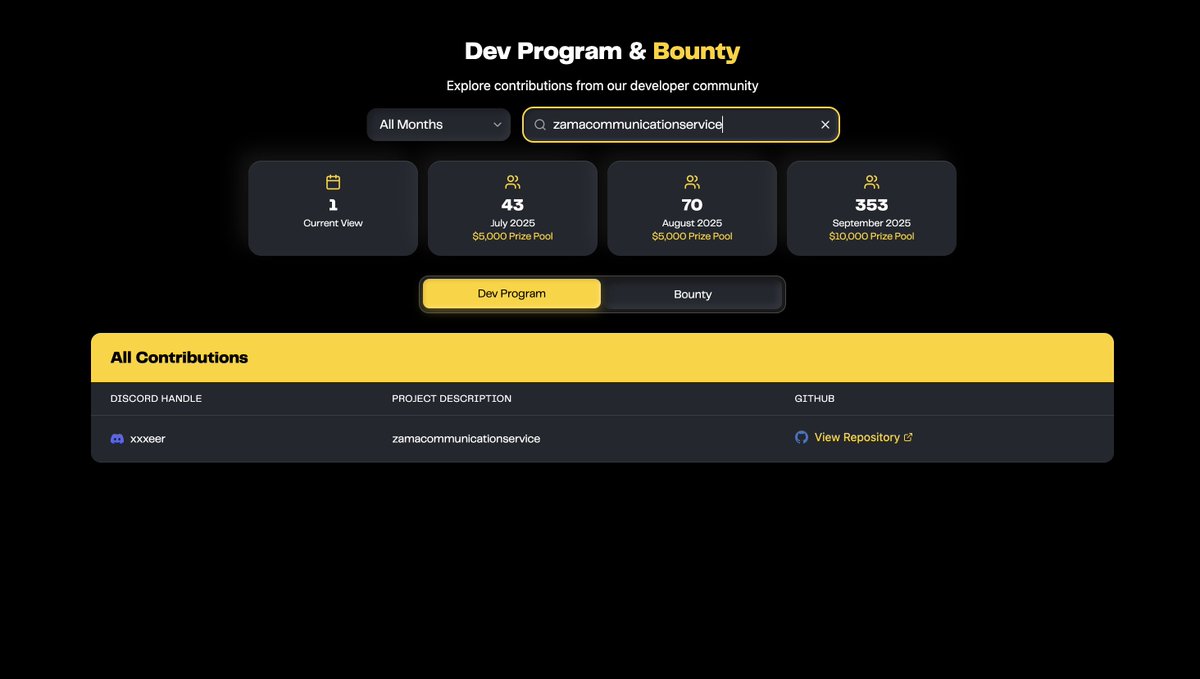Select the September 2025 card showing 353
This screenshot has height=679, width=1200.
pos(872,208)
